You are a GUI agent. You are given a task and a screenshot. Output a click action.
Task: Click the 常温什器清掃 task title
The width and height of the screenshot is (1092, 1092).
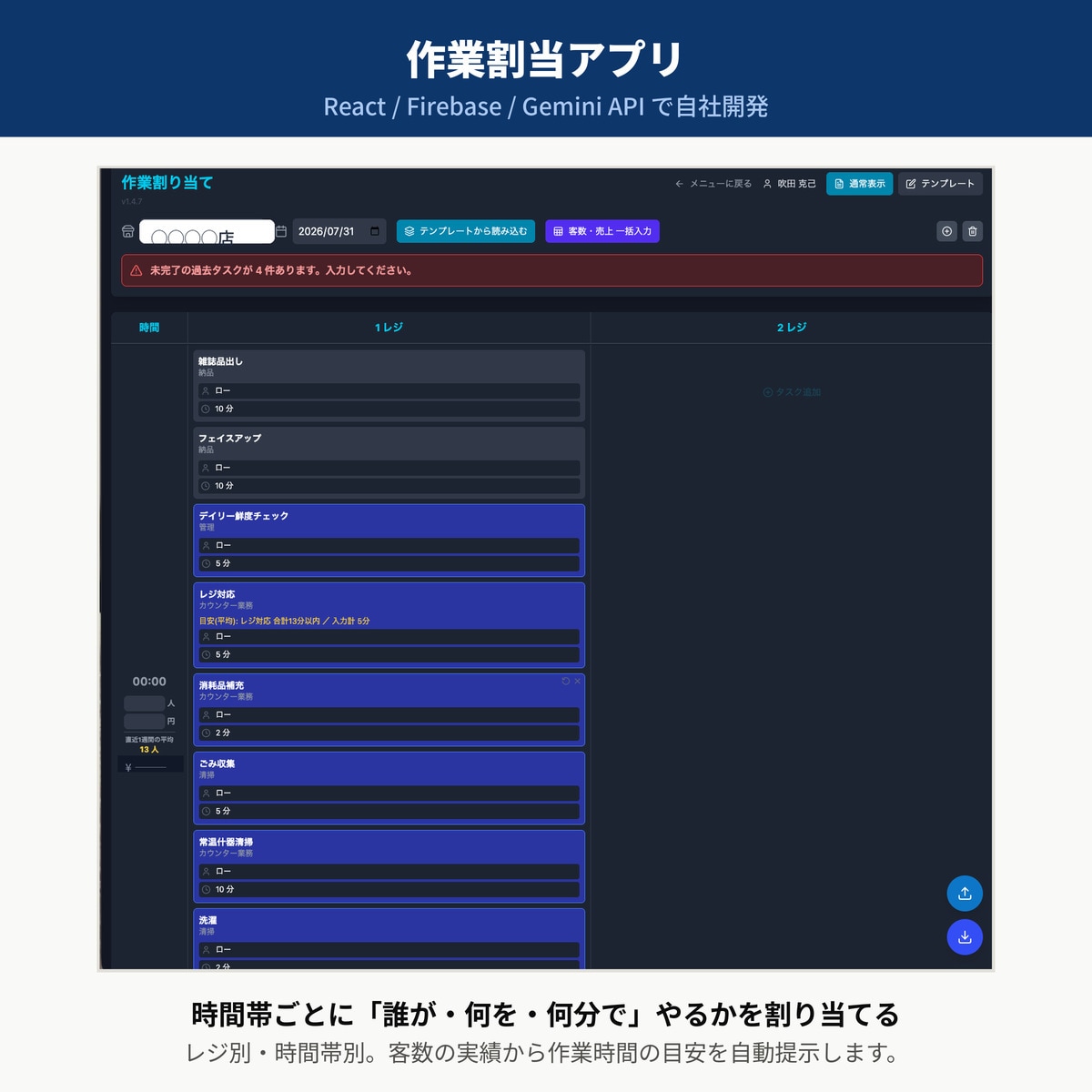point(227,842)
